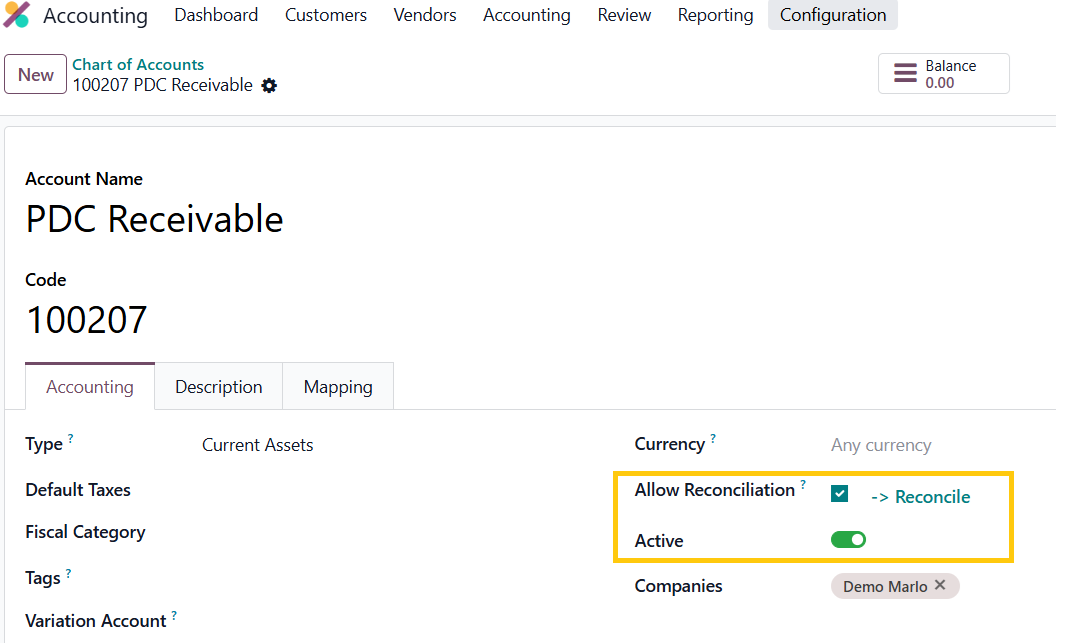Click the New button
The image size is (1081, 643).
pyautogui.click(x=36, y=75)
